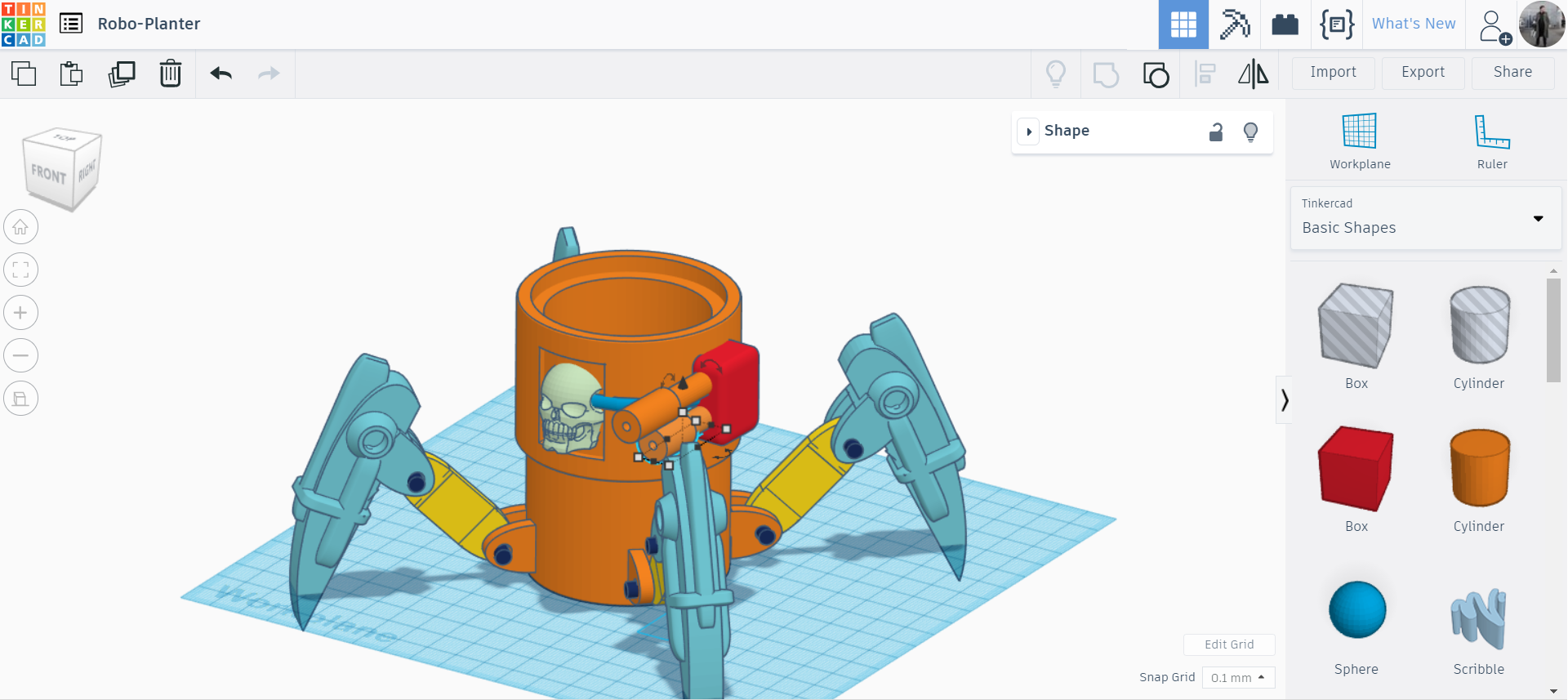Open the Align tool

click(1205, 74)
